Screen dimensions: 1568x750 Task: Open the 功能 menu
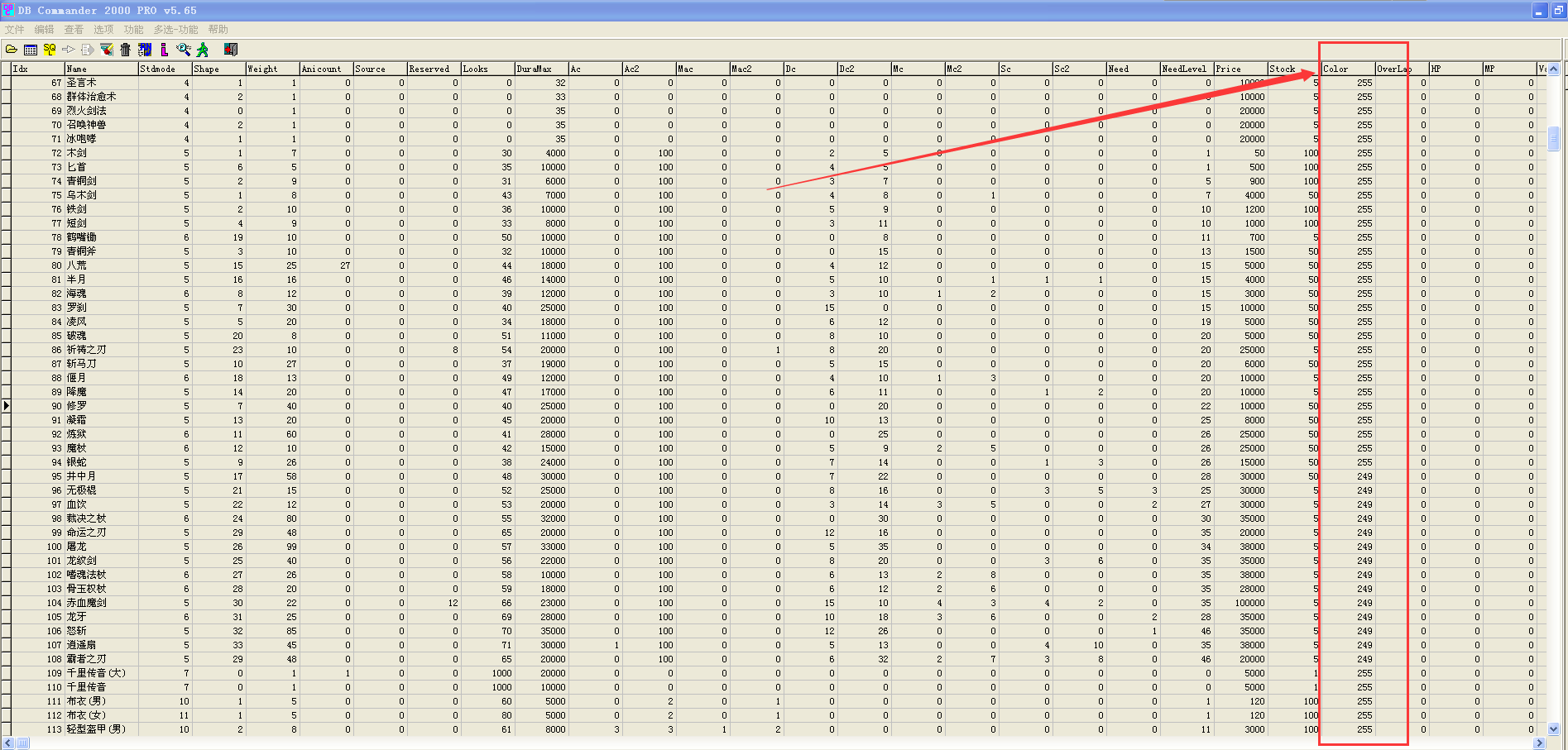coord(133,30)
